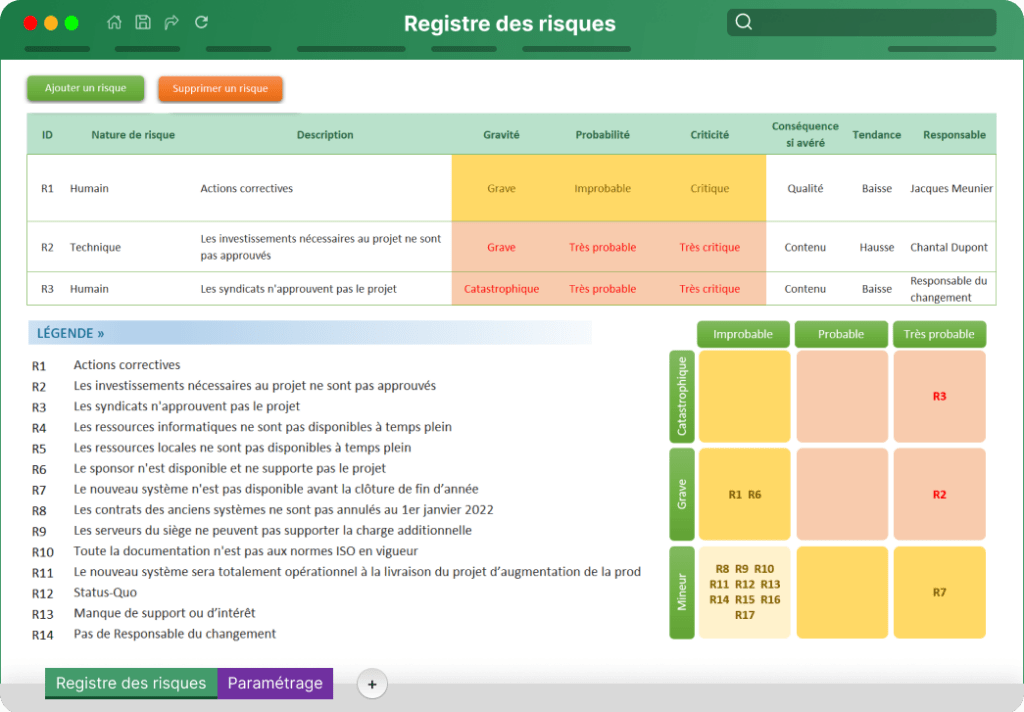Viewport: 1024px width, 712px height.
Task: Select the Qualité consequence cell
Action: [805, 188]
